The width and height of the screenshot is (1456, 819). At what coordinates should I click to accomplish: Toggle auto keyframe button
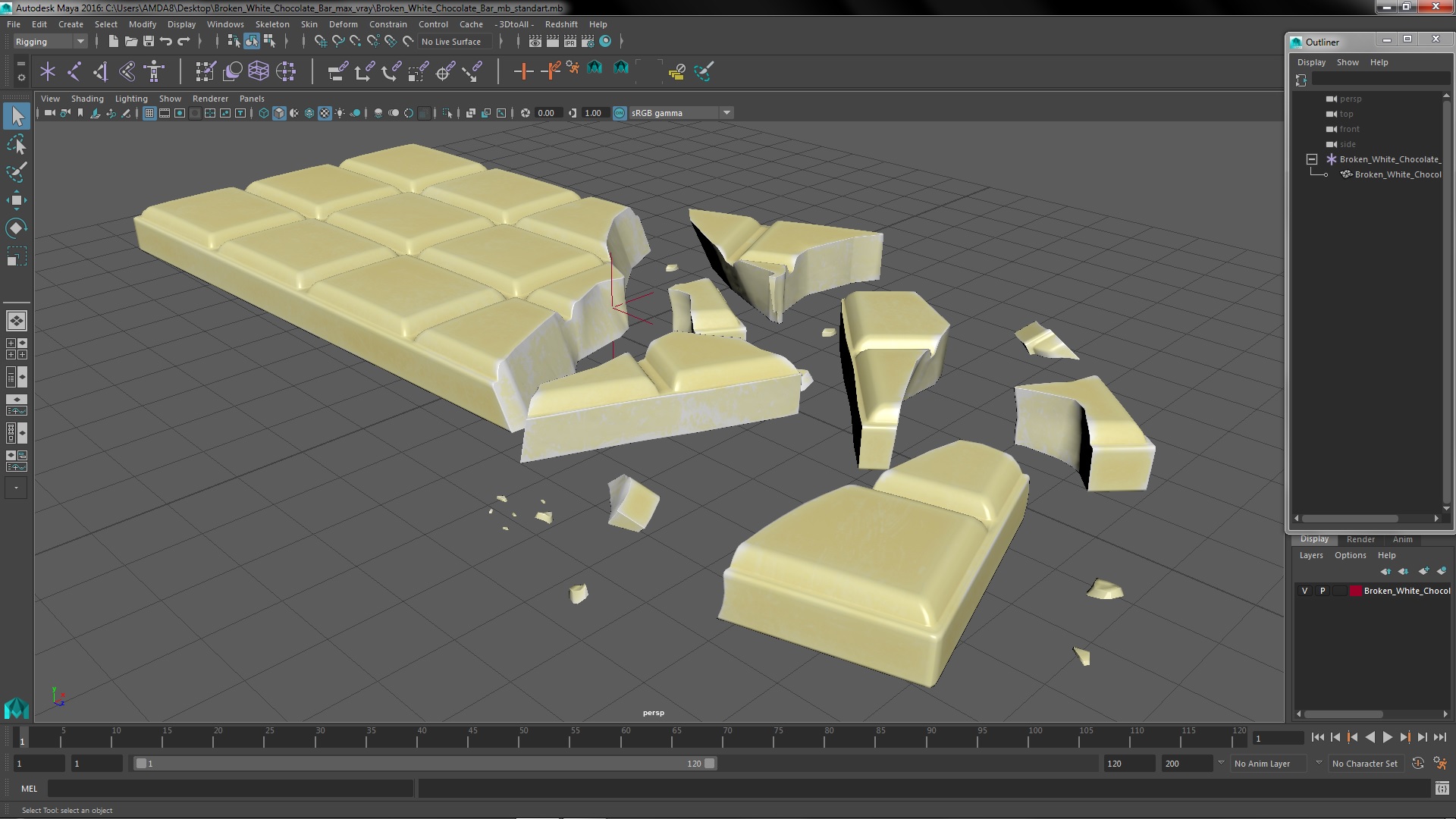coord(1418,764)
